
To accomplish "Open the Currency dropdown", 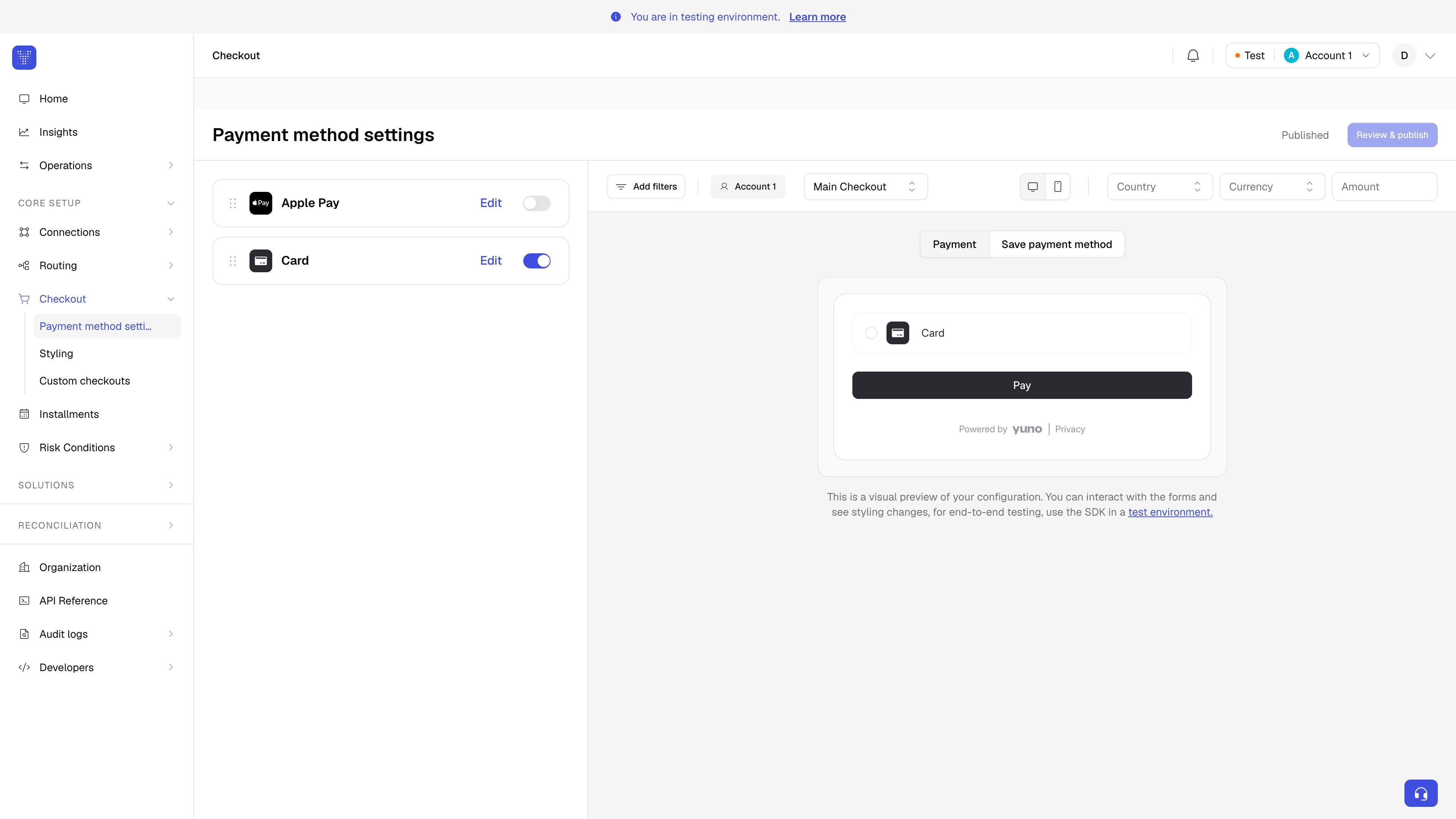I will (x=1272, y=187).
